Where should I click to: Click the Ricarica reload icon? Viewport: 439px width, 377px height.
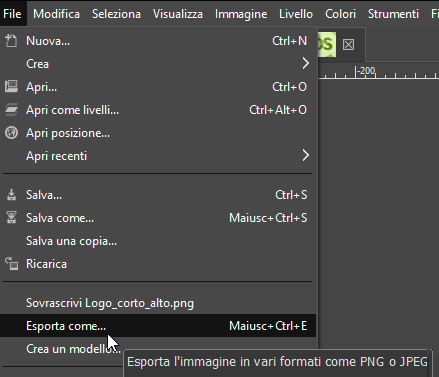pos(11,264)
